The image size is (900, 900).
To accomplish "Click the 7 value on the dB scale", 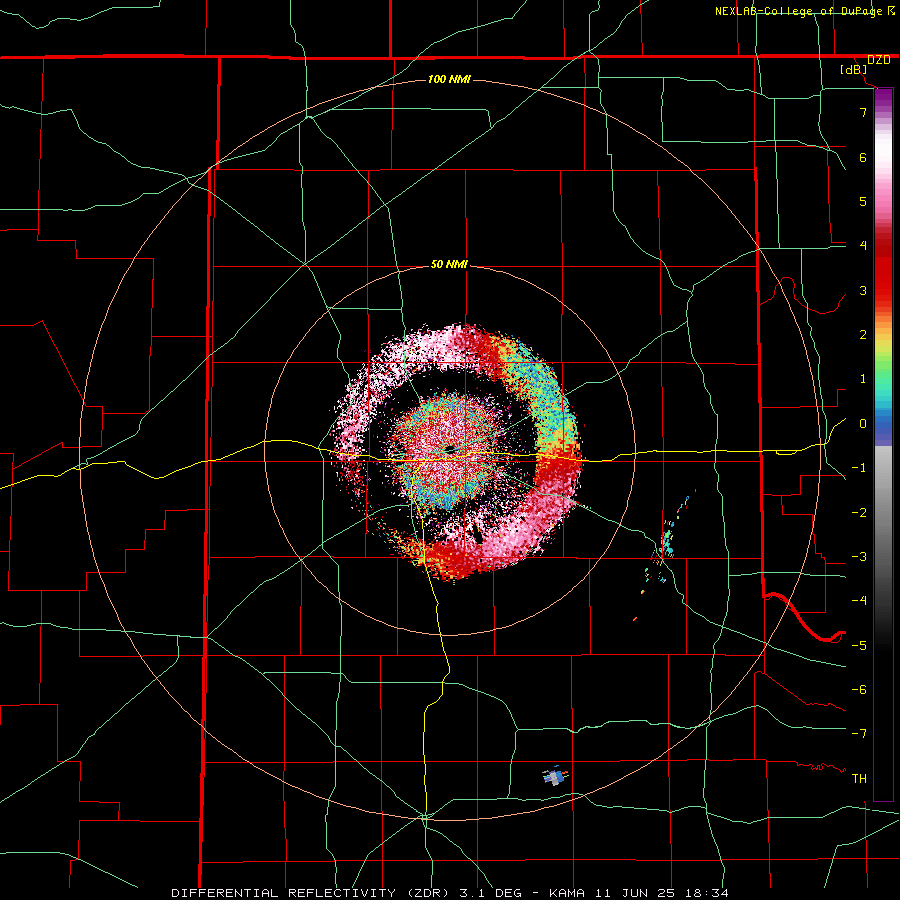I will 863,112.
